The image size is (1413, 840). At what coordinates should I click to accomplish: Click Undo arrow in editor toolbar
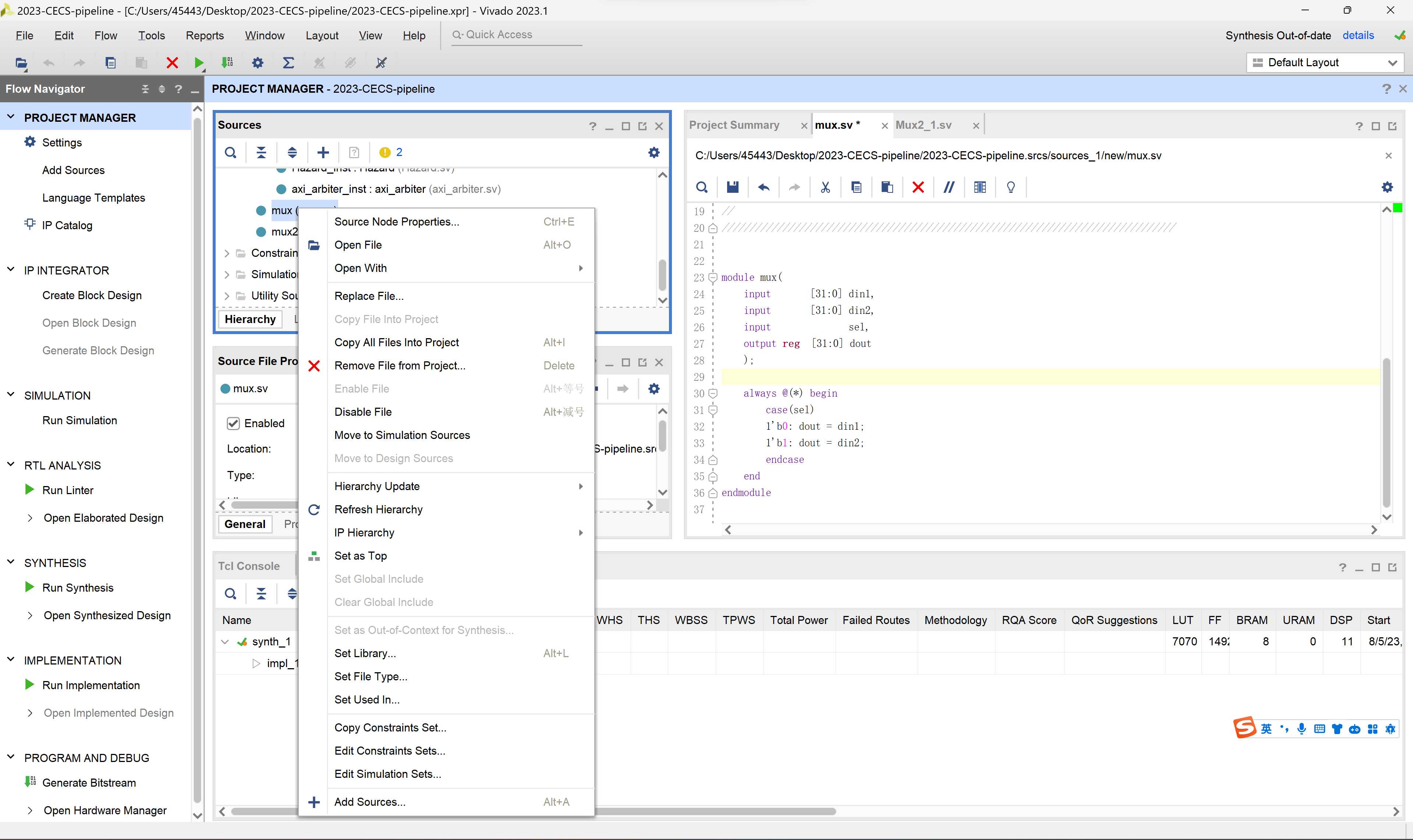[x=764, y=187]
